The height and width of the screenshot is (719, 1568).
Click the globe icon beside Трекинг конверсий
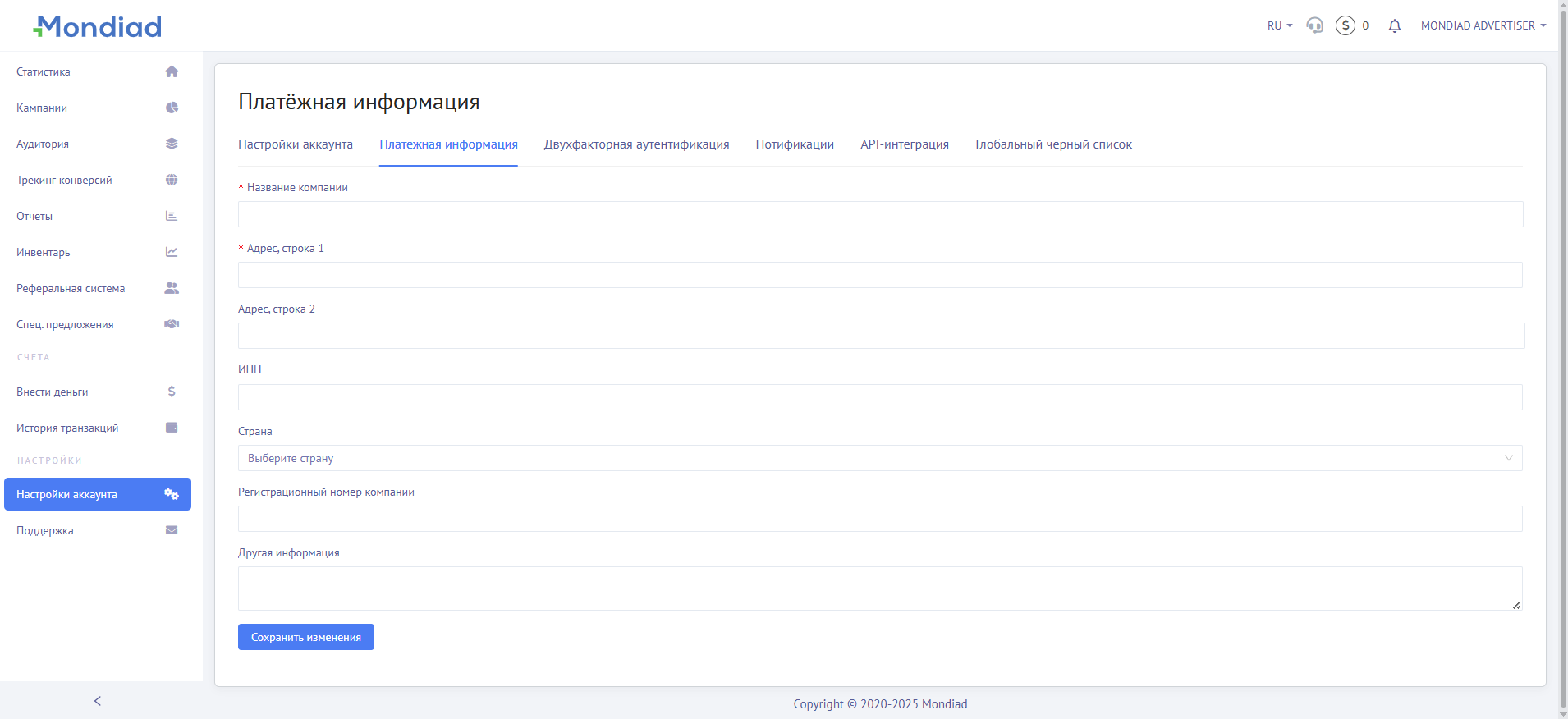[x=172, y=180]
